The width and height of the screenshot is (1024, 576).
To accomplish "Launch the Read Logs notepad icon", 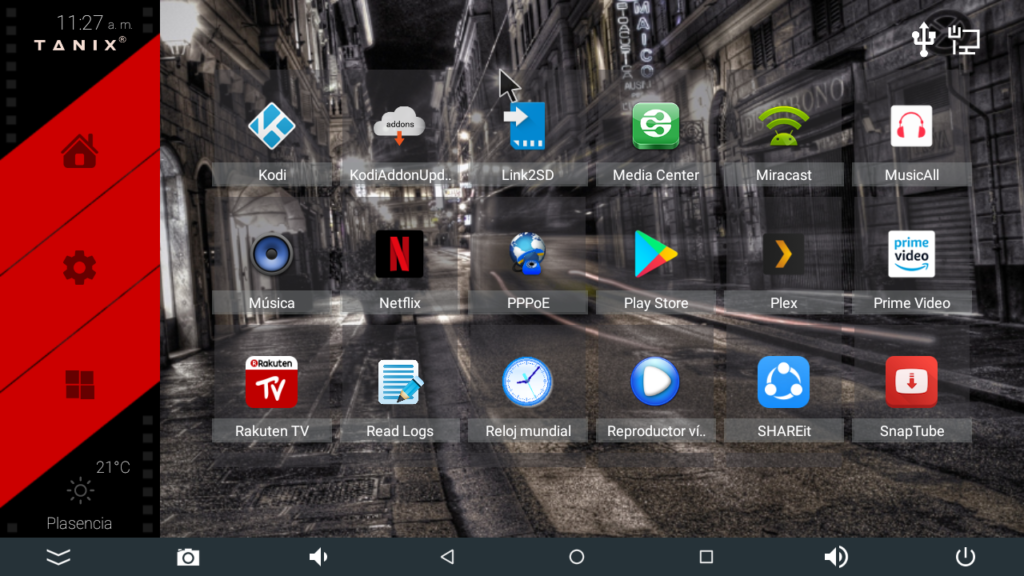I will tap(400, 382).
